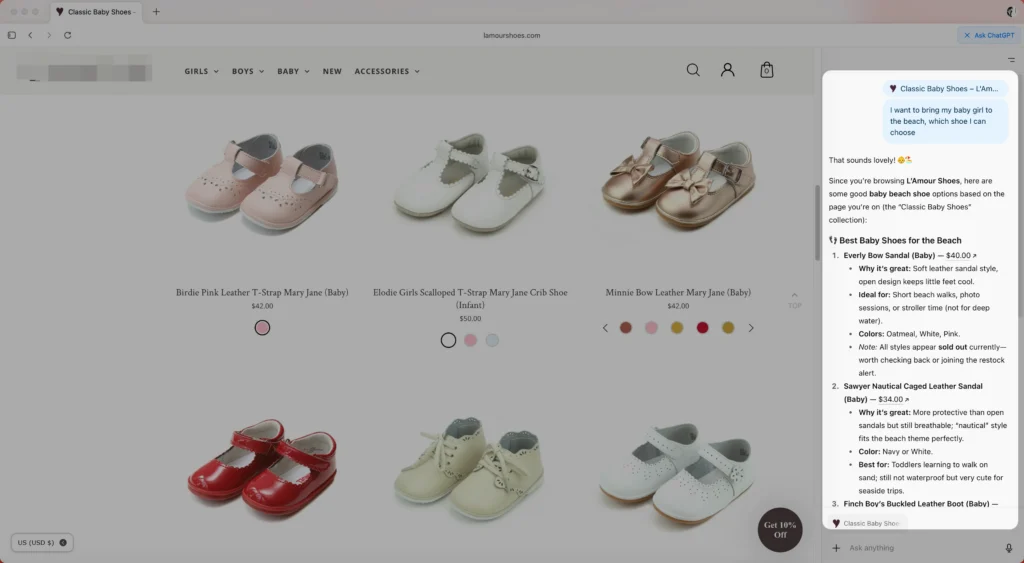Click the Ask anything chat input
This screenshot has height=563, width=1024.
click(x=920, y=548)
